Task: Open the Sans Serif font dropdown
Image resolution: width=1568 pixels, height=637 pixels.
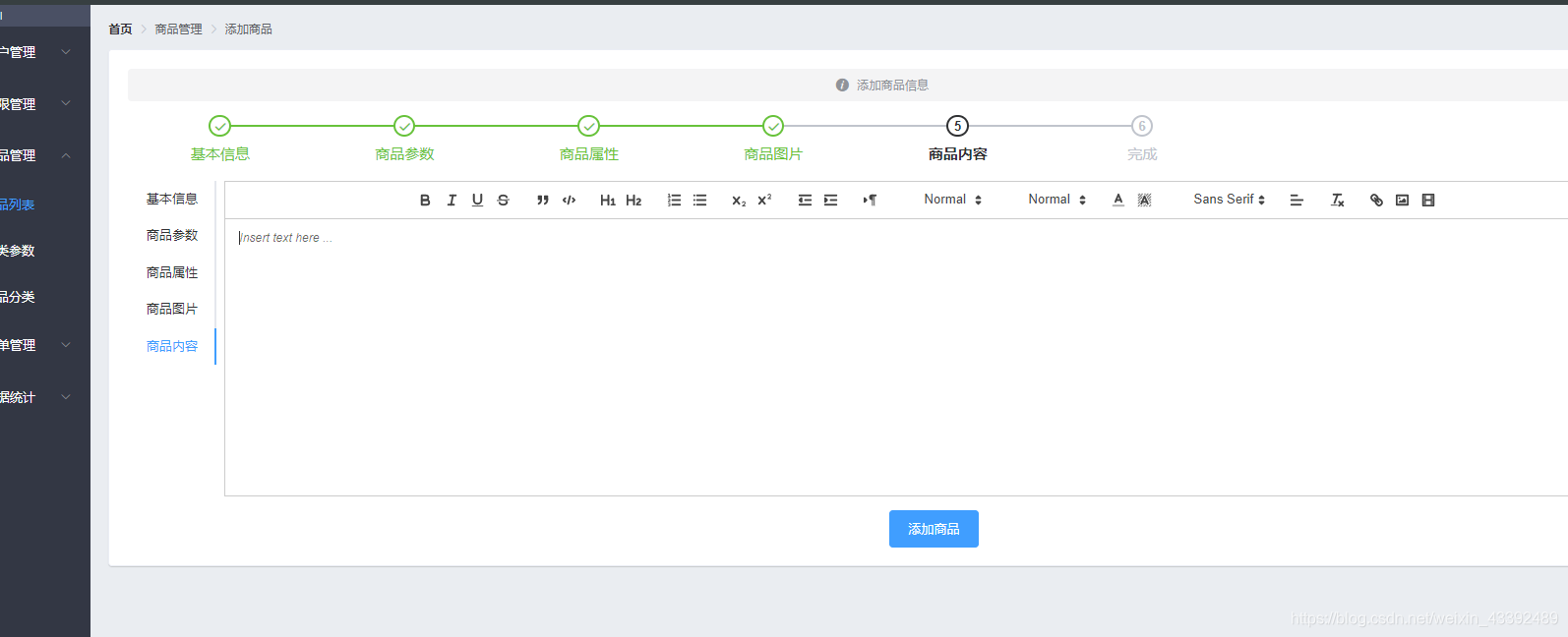Action: [1229, 200]
